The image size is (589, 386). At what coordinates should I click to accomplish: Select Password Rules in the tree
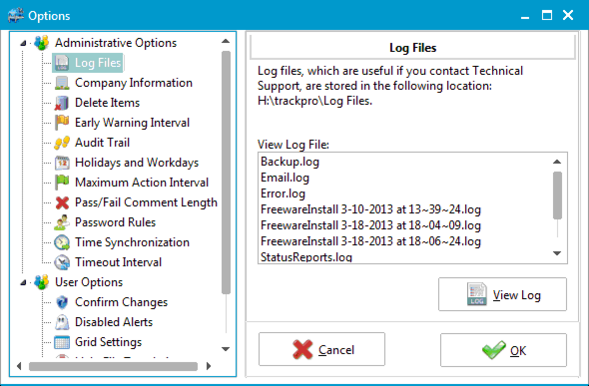(115, 222)
